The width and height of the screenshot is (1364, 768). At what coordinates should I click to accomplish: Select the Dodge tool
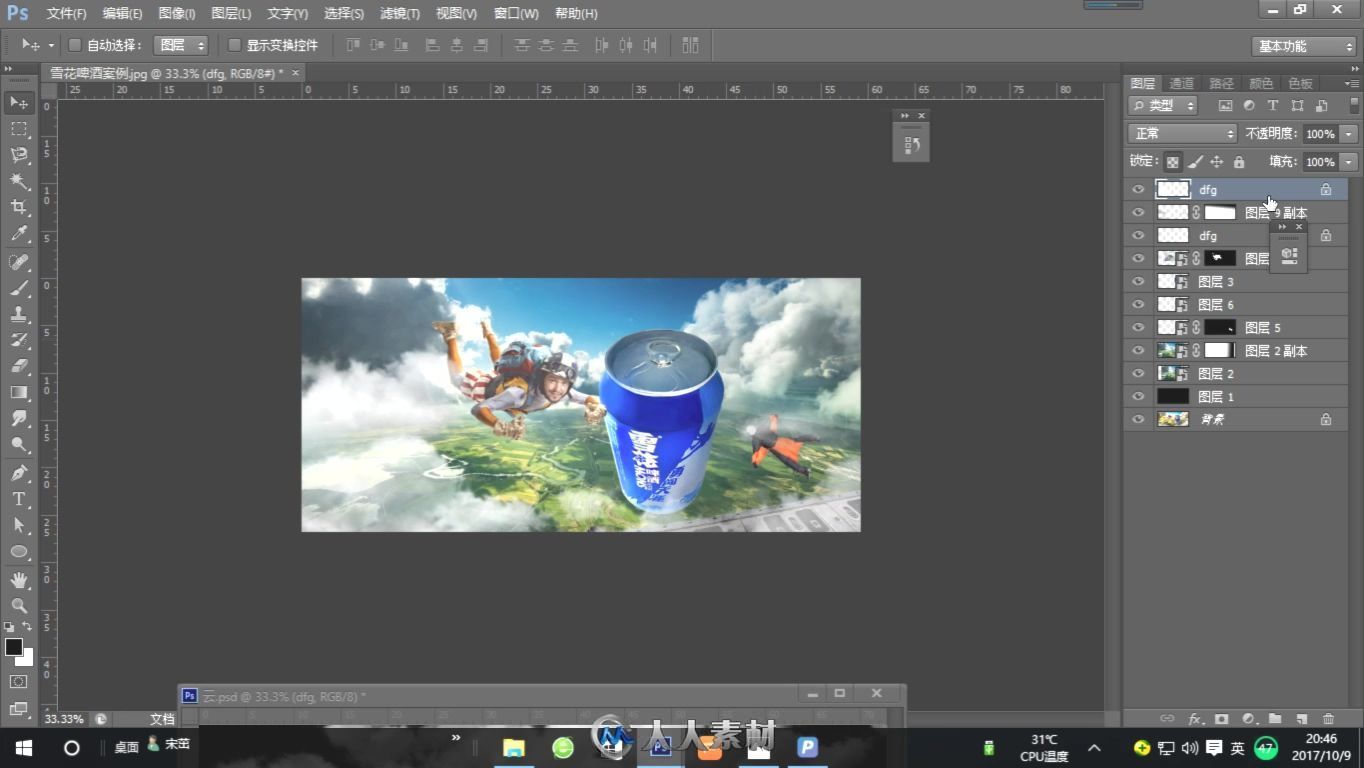point(19,444)
